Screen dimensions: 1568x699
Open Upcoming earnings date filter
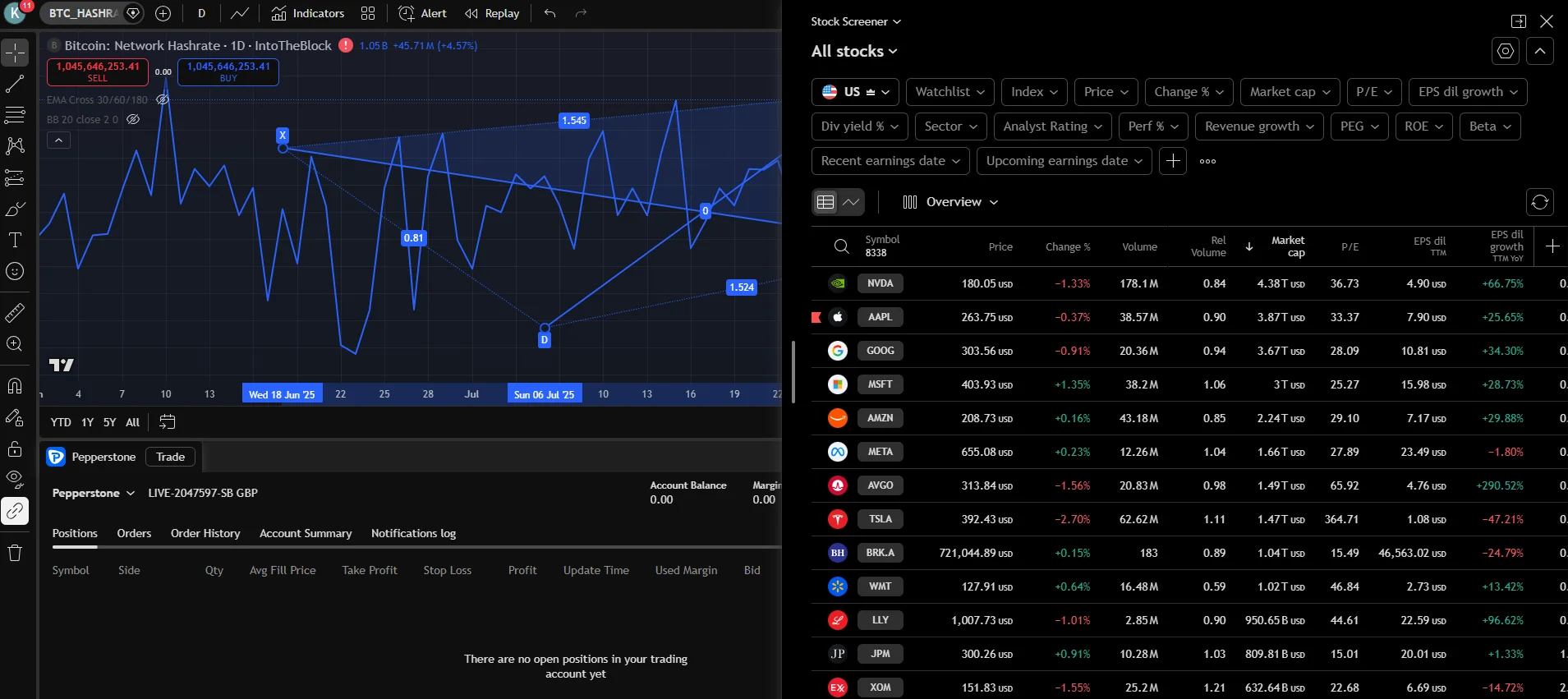click(x=1064, y=161)
